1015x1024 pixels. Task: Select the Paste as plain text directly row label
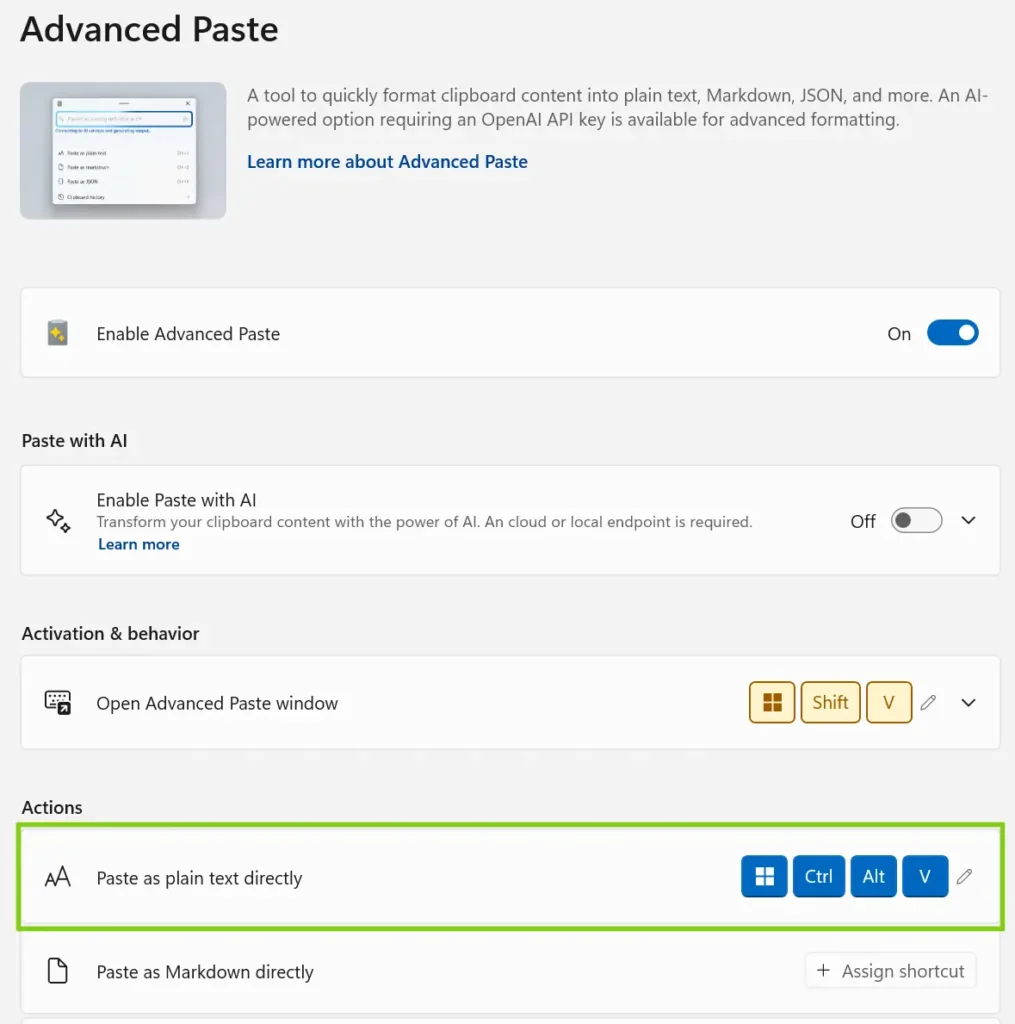pyautogui.click(x=199, y=878)
